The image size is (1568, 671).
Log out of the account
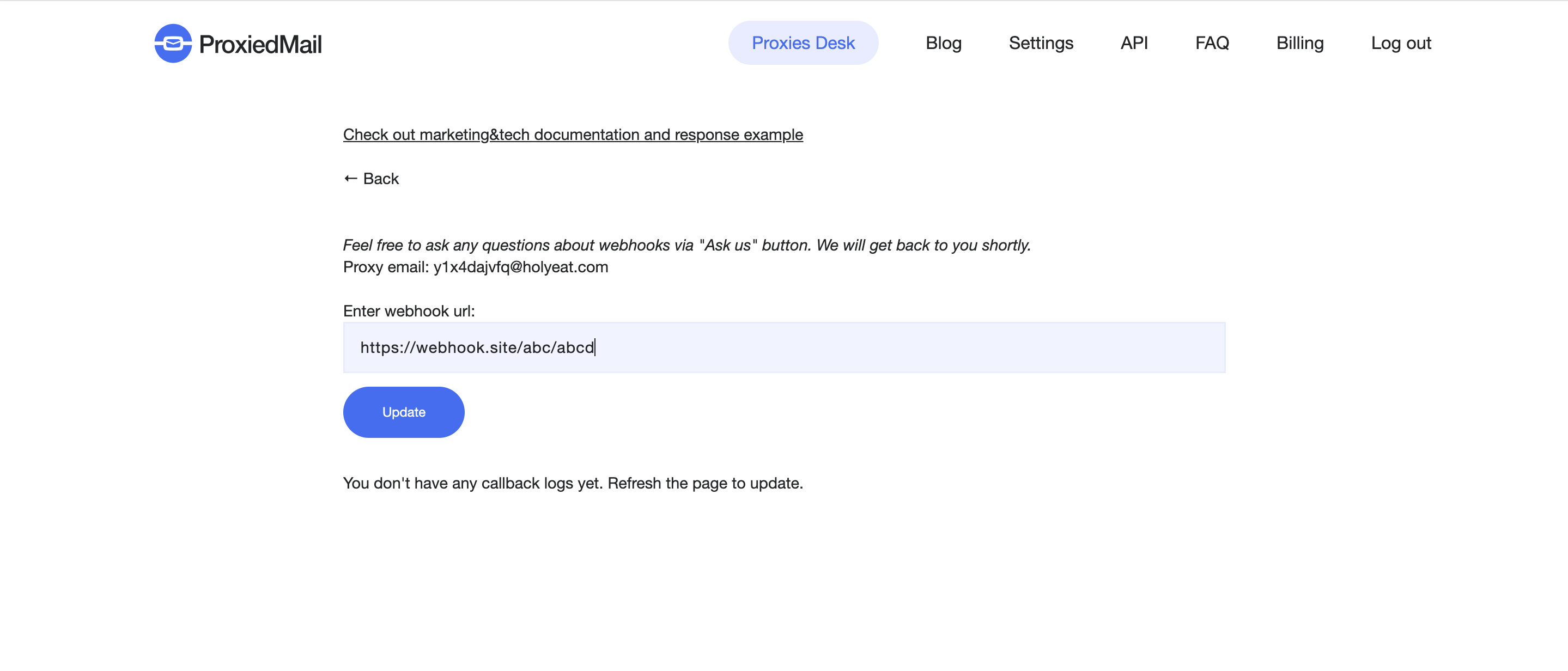1401,43
